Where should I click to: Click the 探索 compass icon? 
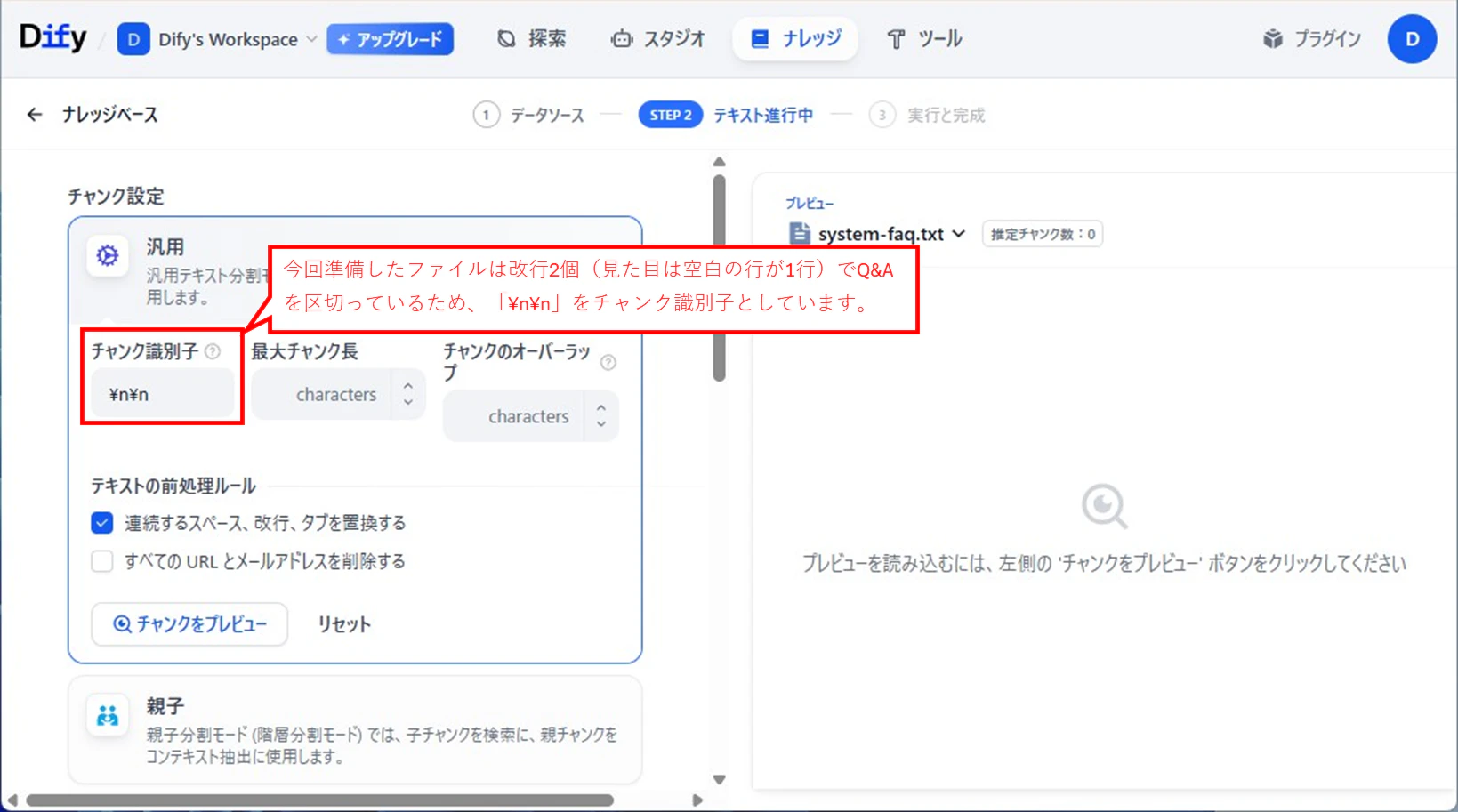point(506,39)
